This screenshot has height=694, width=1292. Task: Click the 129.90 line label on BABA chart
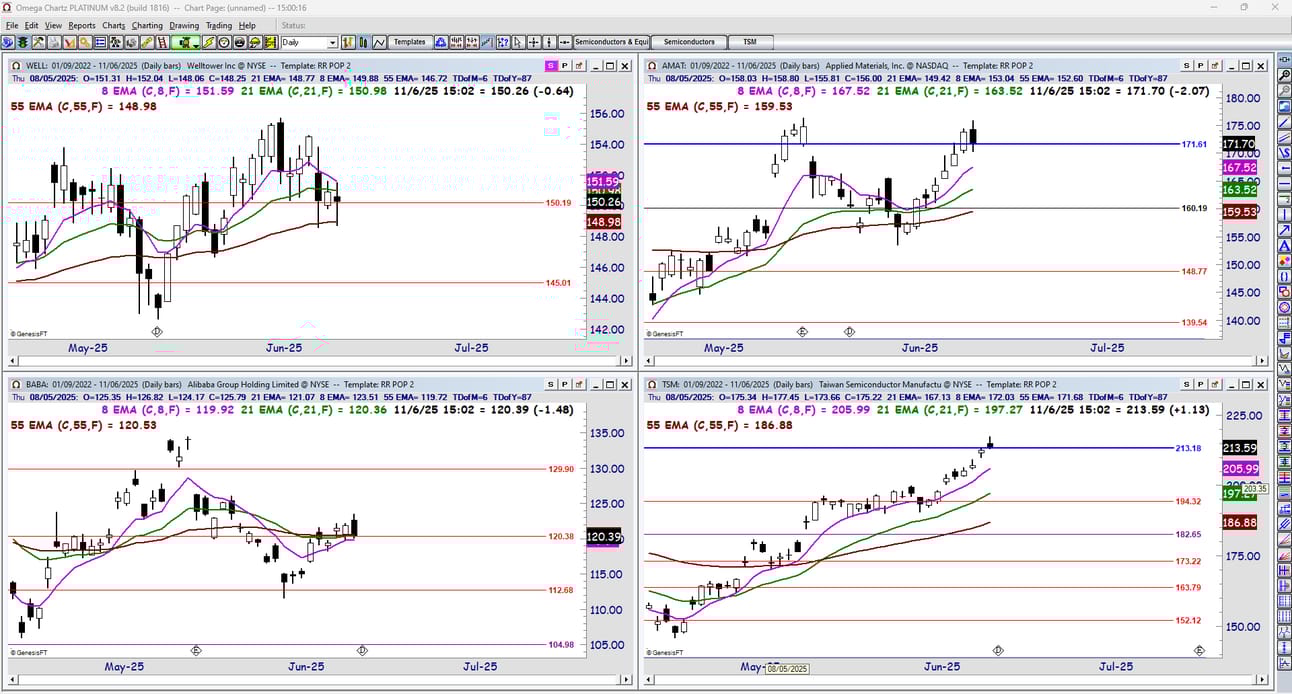coord(561,469)
